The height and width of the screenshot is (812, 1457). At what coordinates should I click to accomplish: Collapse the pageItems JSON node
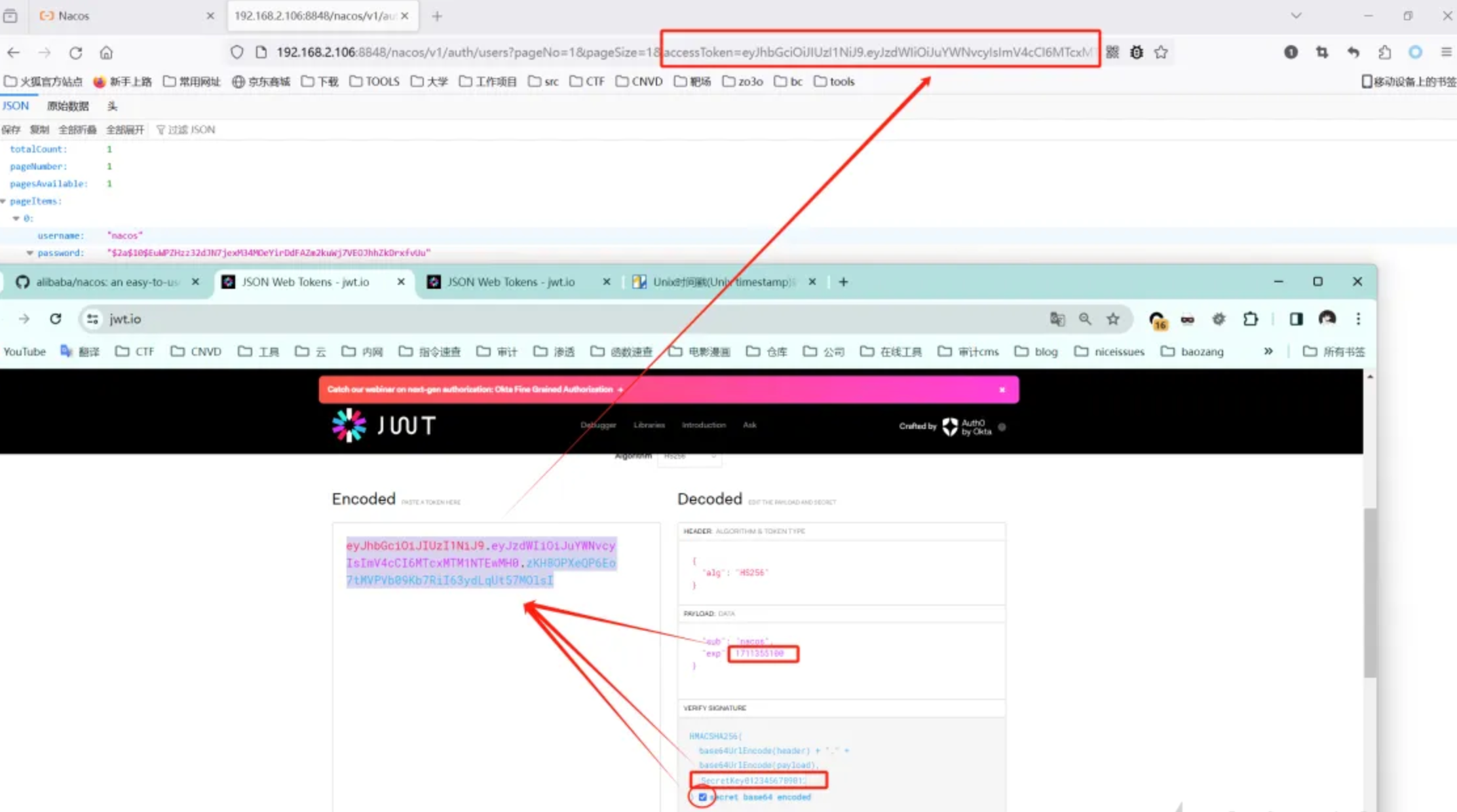(x=4, y=201)
